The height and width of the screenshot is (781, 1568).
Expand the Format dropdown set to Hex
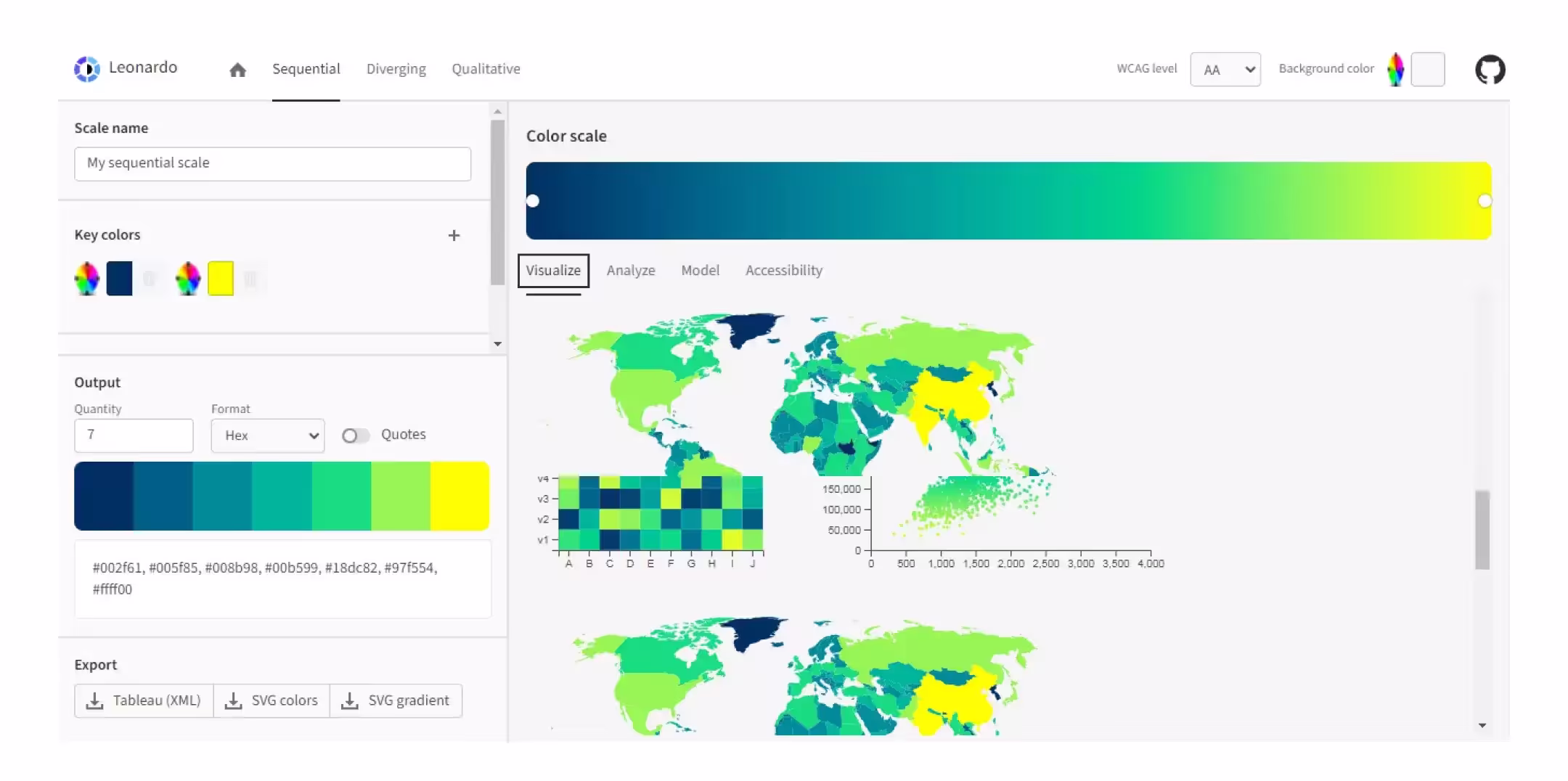coord(268,436)
